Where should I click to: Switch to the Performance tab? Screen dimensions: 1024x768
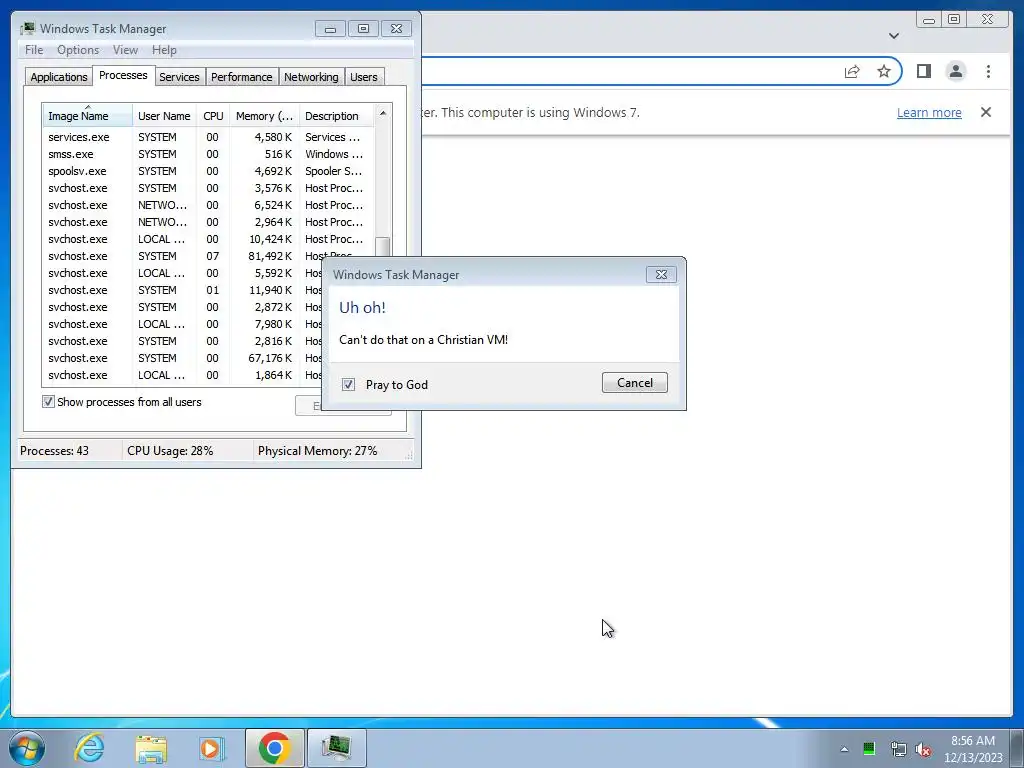(x=241, y=77)
